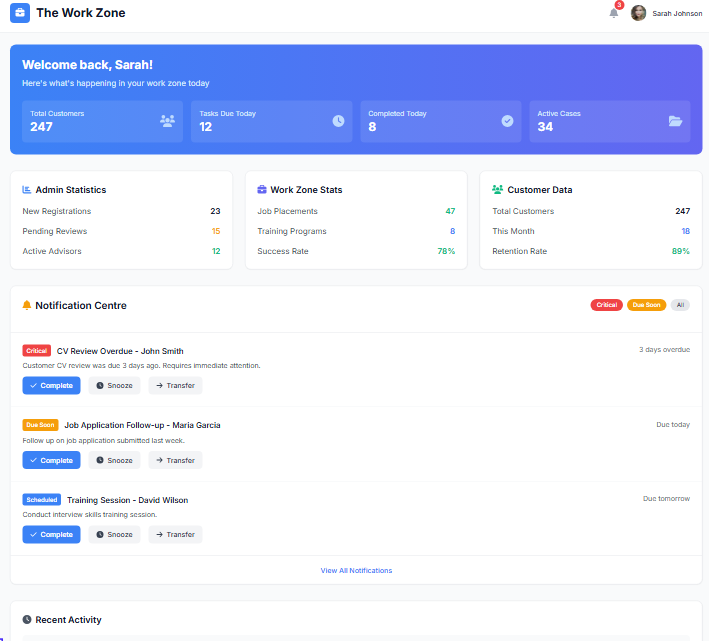Snooze the Training Session with David Wilson

point(114,535)
